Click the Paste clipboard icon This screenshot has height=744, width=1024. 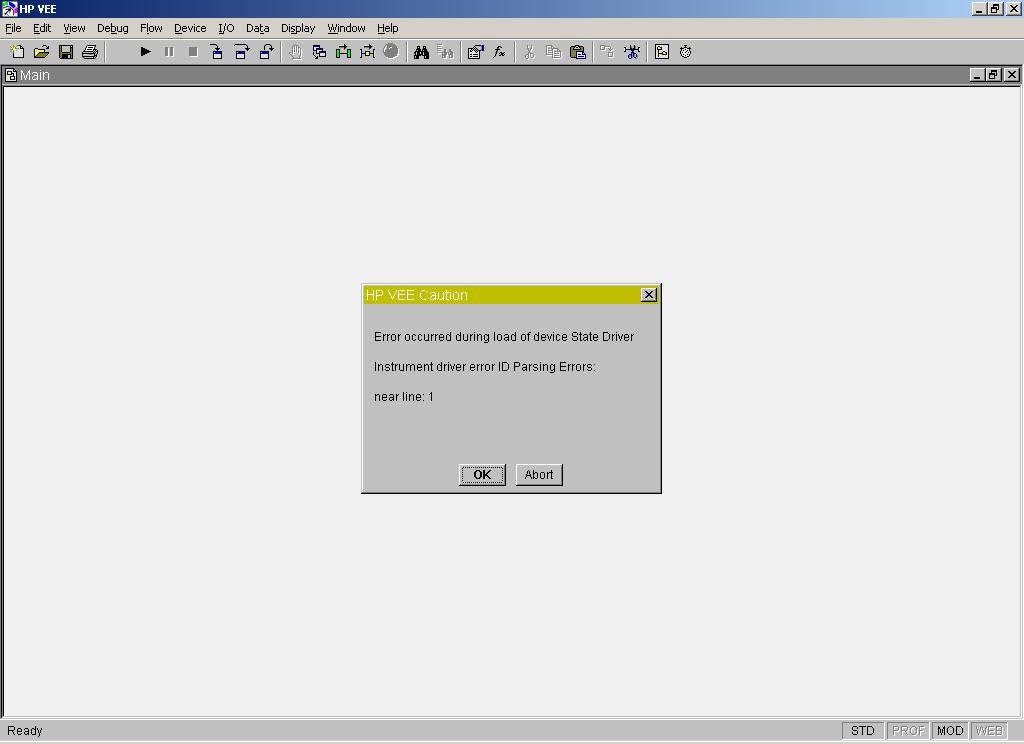[578, 52]
